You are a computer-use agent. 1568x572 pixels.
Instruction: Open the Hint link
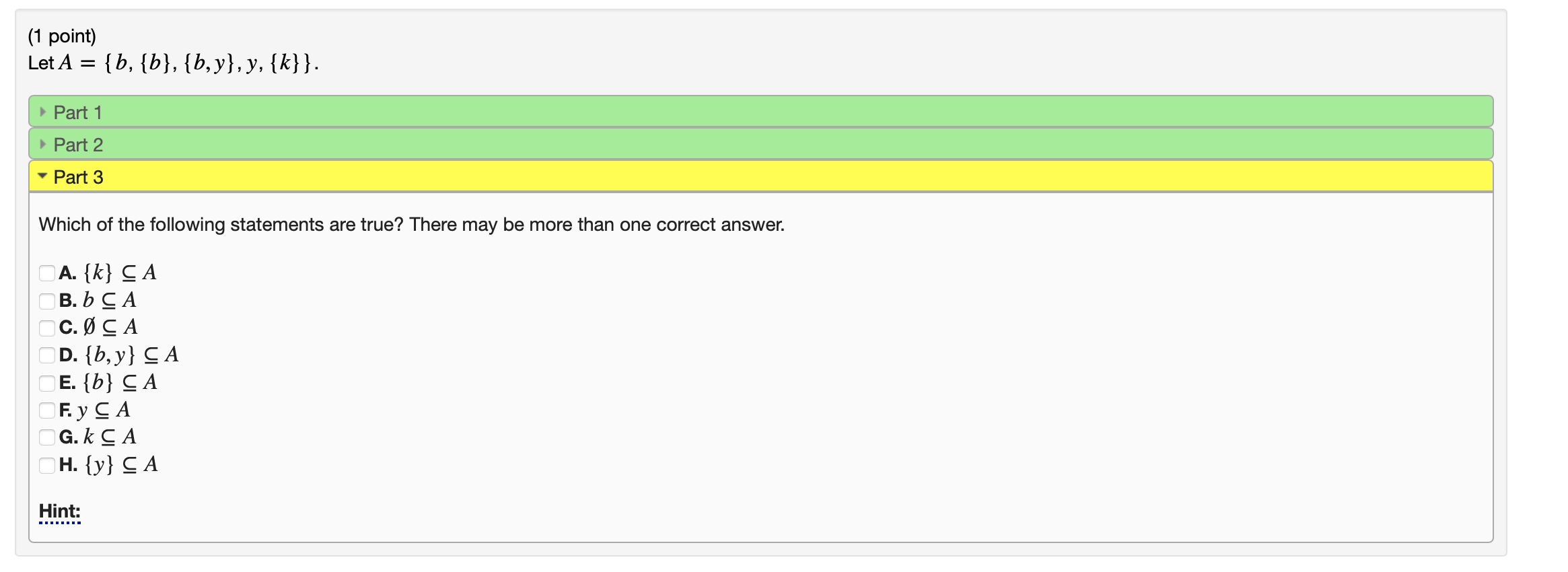[59, 511]
